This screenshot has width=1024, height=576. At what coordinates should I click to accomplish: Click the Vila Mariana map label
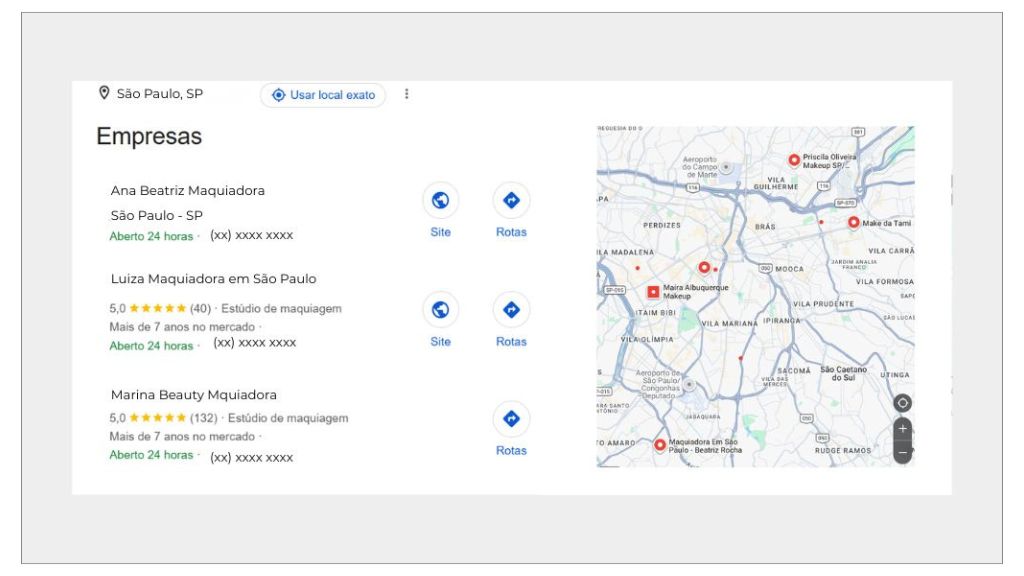[x=729, y=323]
